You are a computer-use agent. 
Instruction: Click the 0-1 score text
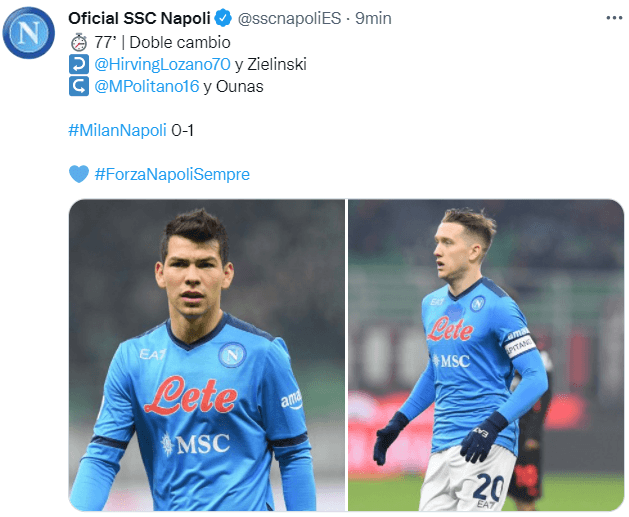coord(183,130)
